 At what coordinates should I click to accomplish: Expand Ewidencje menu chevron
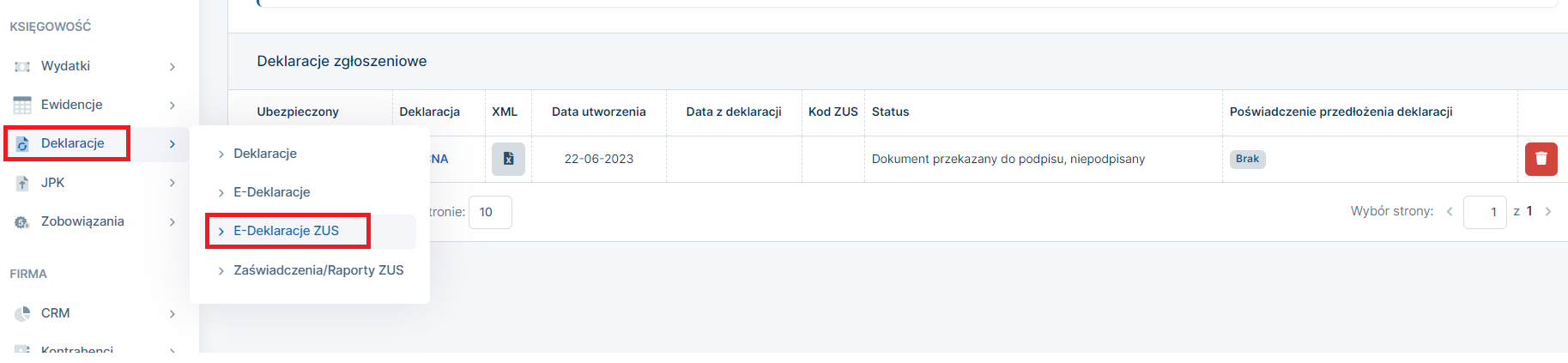(173, 106)
